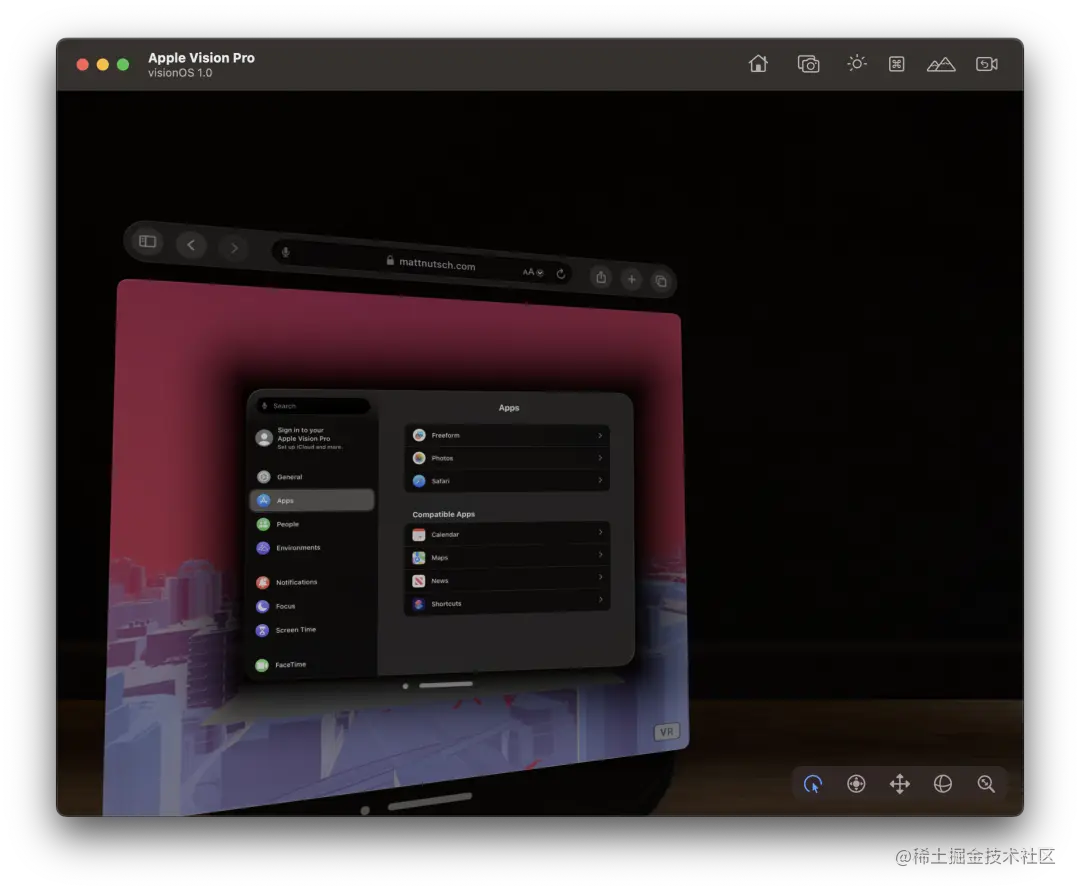Select Focus in Settings sidebar
This screenshot has width=1080, height=891.
[313, 606]
